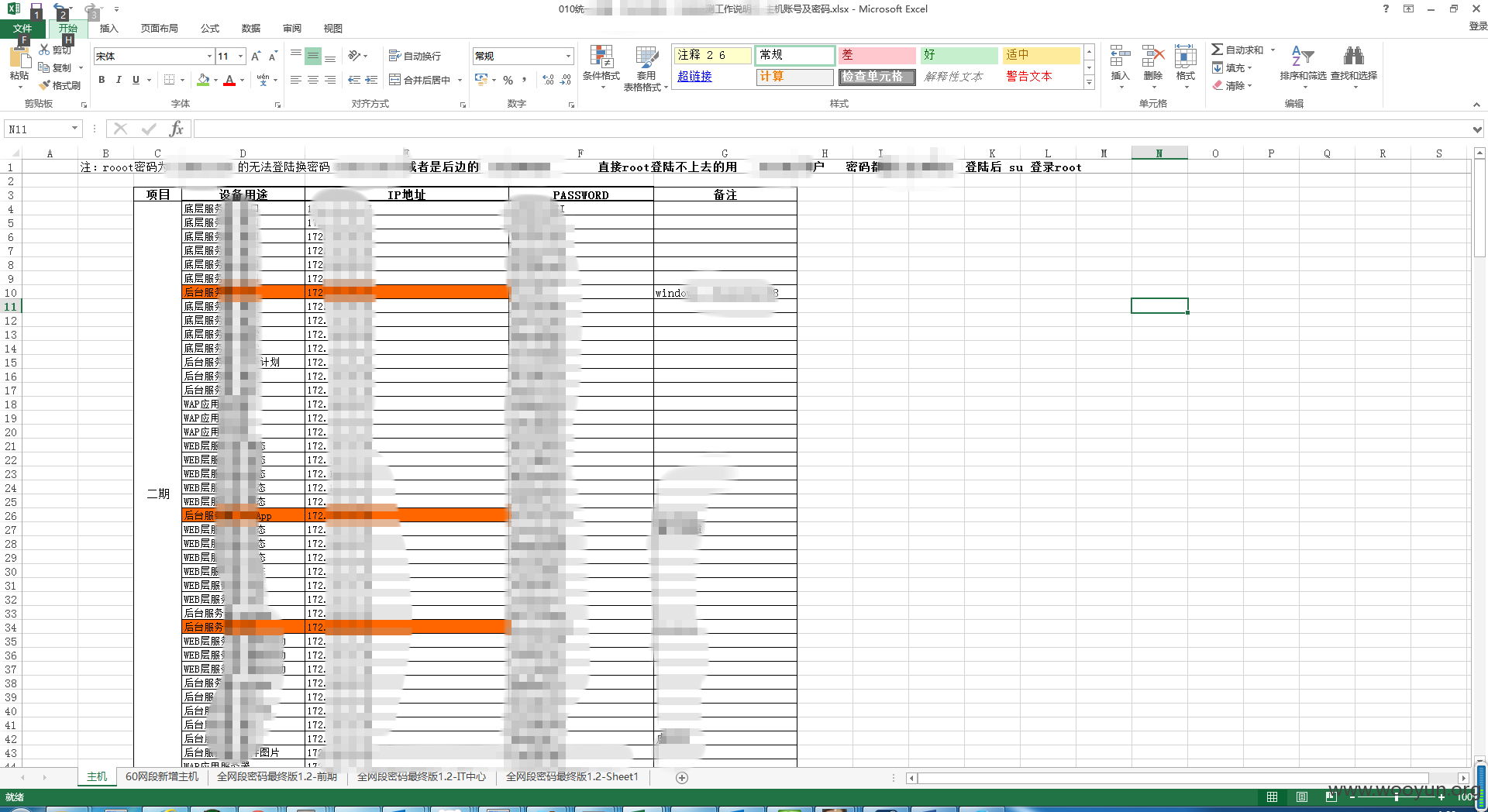Click Merge and Center (合并后居中)
The height and width of the screenshot is (812, 1488).
419,80
